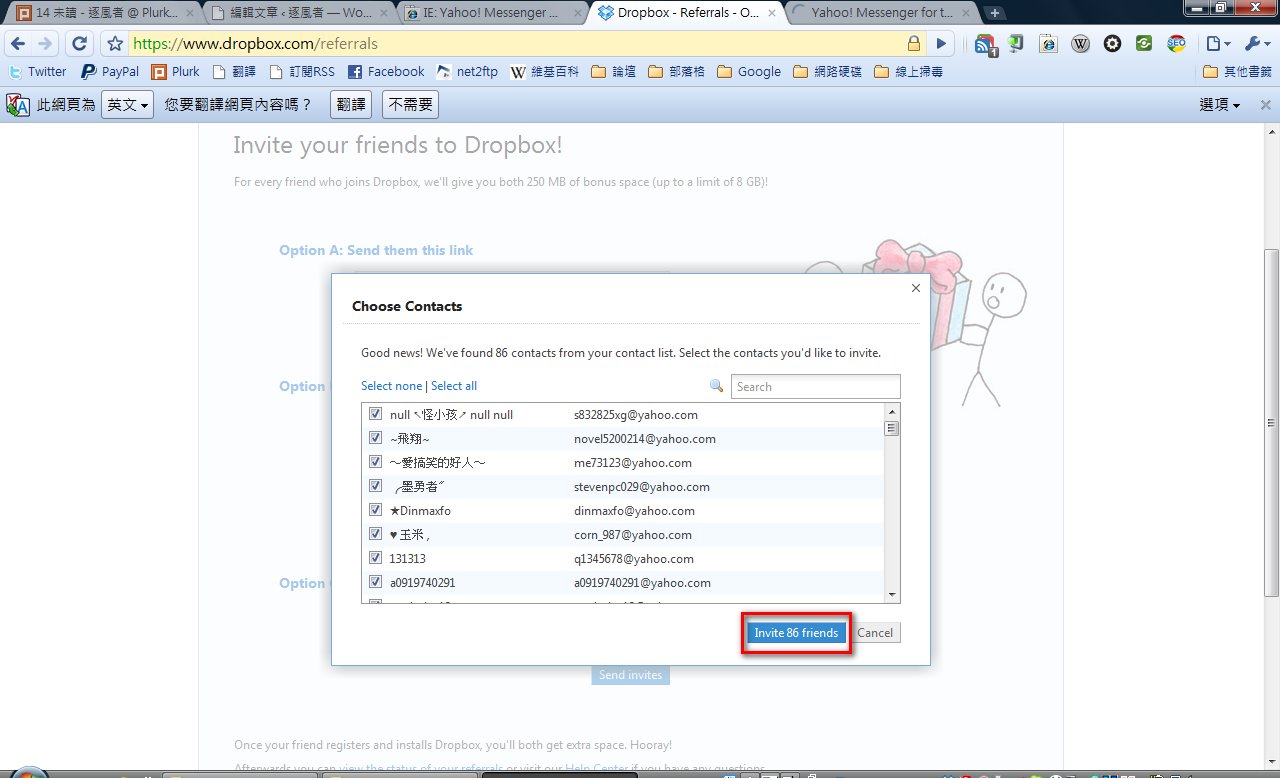Open the PayPal bookmark
This screenshot has width=1280, height=778.
point(110,72)
